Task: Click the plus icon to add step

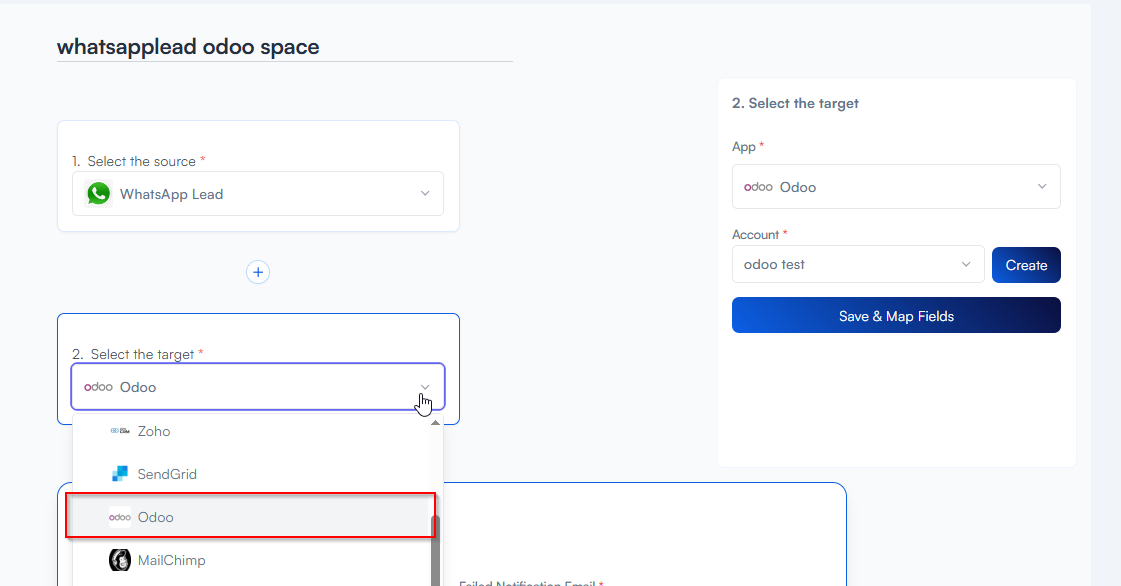Action: 258,272
